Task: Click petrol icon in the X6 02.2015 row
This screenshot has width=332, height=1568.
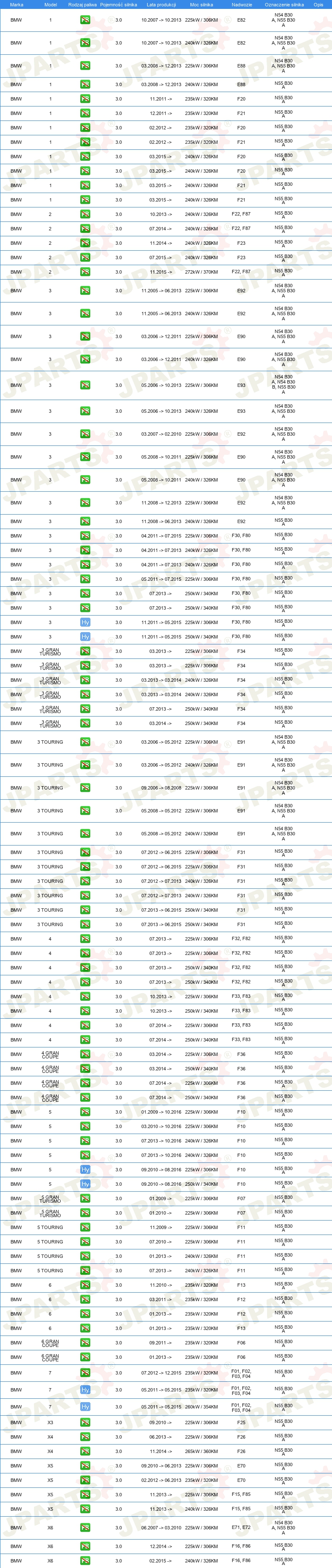Action: point(85,1560)
